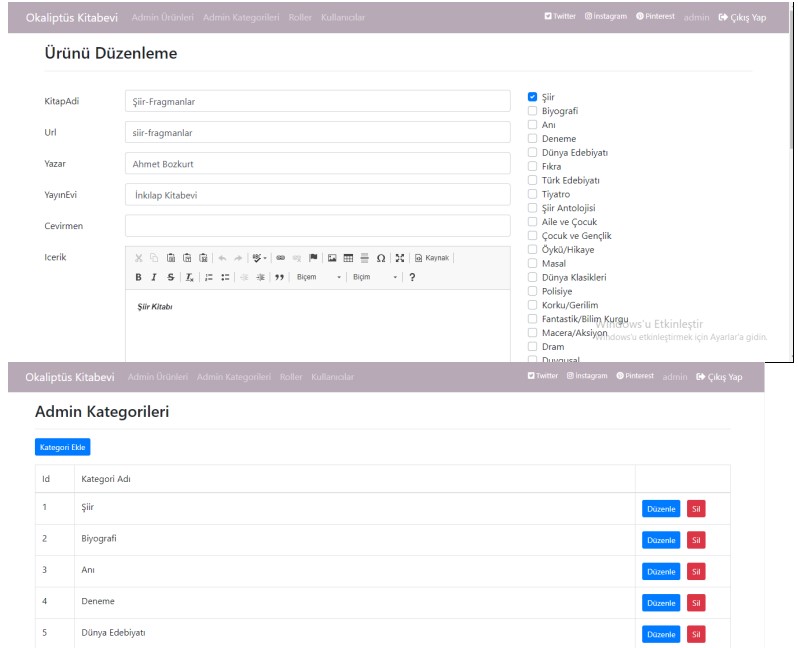Apply block quote with the quotation icon

coord(279,277)
